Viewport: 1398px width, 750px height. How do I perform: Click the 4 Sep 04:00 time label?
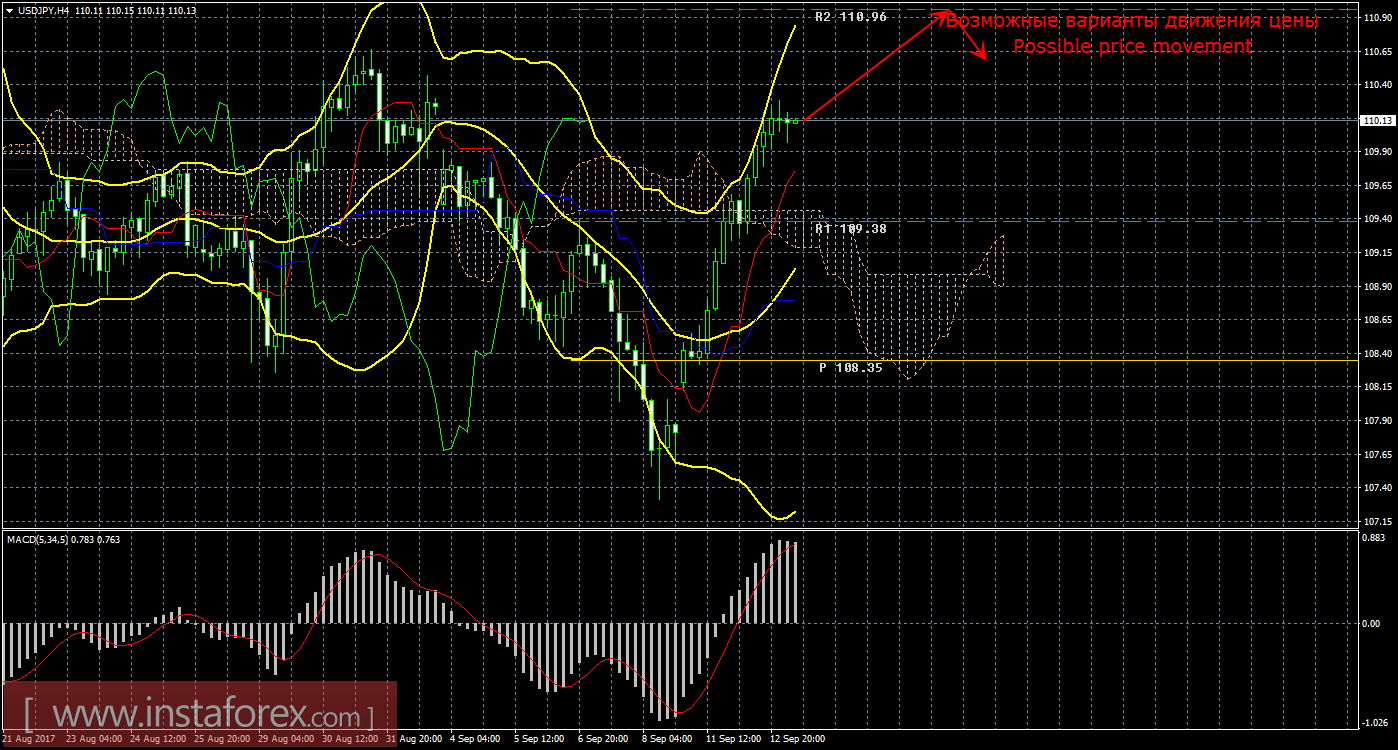(x=473, y=739)
